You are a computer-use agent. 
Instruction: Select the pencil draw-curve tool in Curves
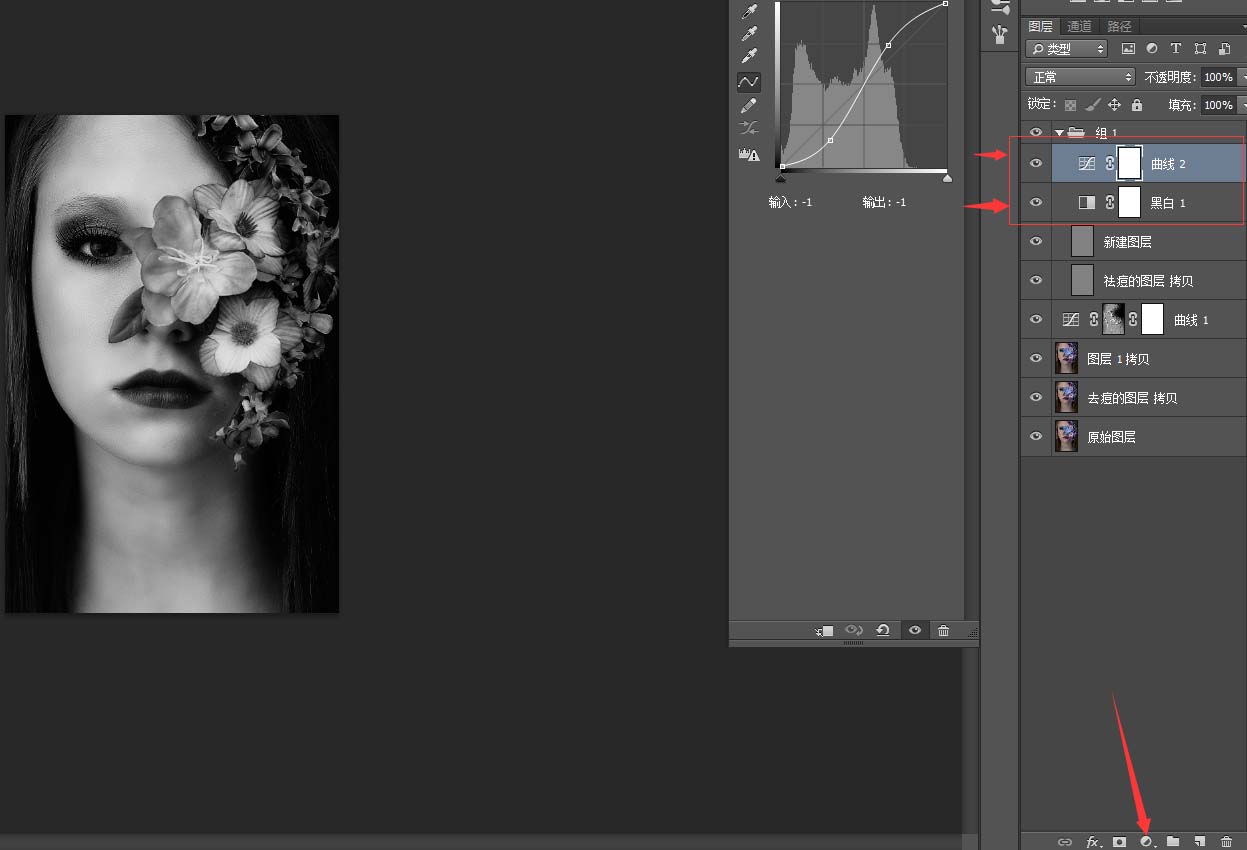click(x=748, y=105)
